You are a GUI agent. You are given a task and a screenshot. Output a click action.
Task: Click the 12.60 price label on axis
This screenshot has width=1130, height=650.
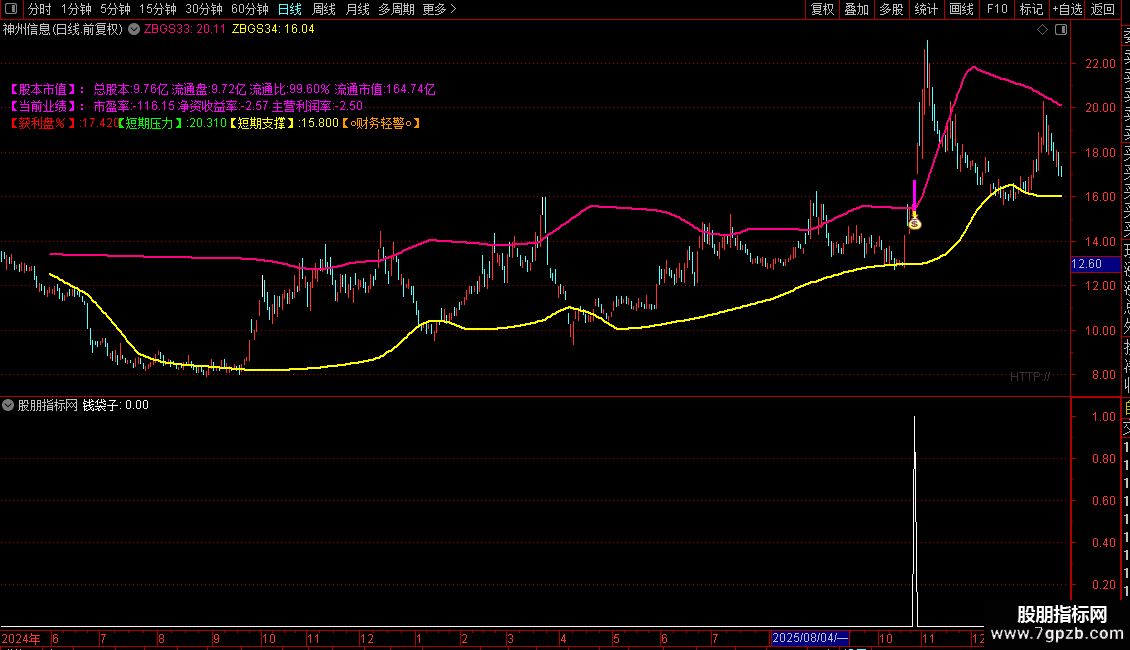click(1095, 264)
